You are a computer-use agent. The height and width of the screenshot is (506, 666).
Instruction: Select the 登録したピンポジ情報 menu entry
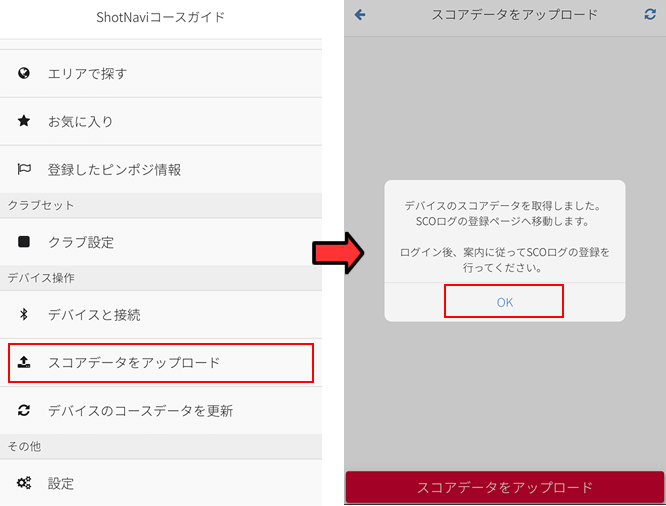pyautogui.click(x=114, y=170)
